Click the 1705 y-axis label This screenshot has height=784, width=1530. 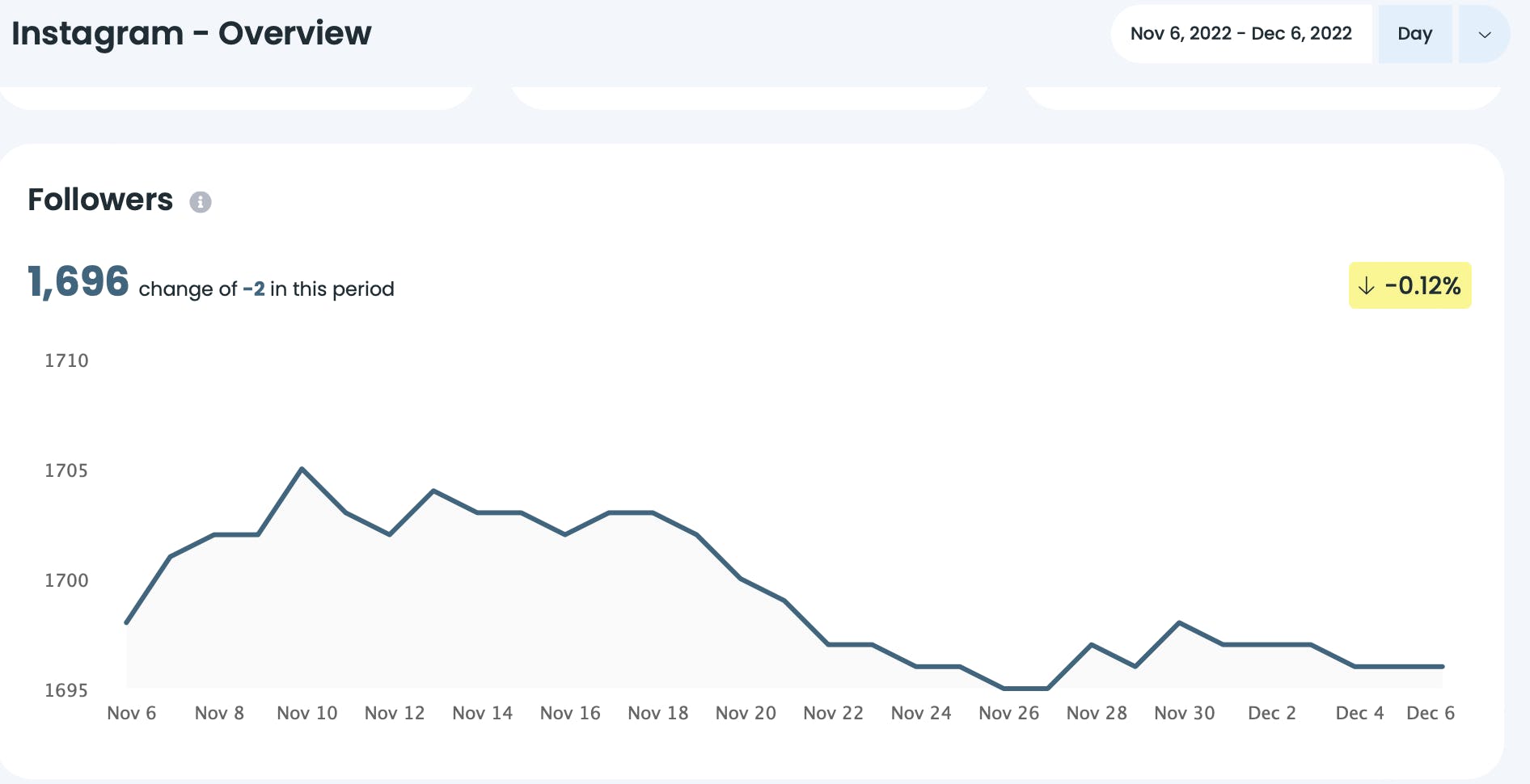pos(66,470)
